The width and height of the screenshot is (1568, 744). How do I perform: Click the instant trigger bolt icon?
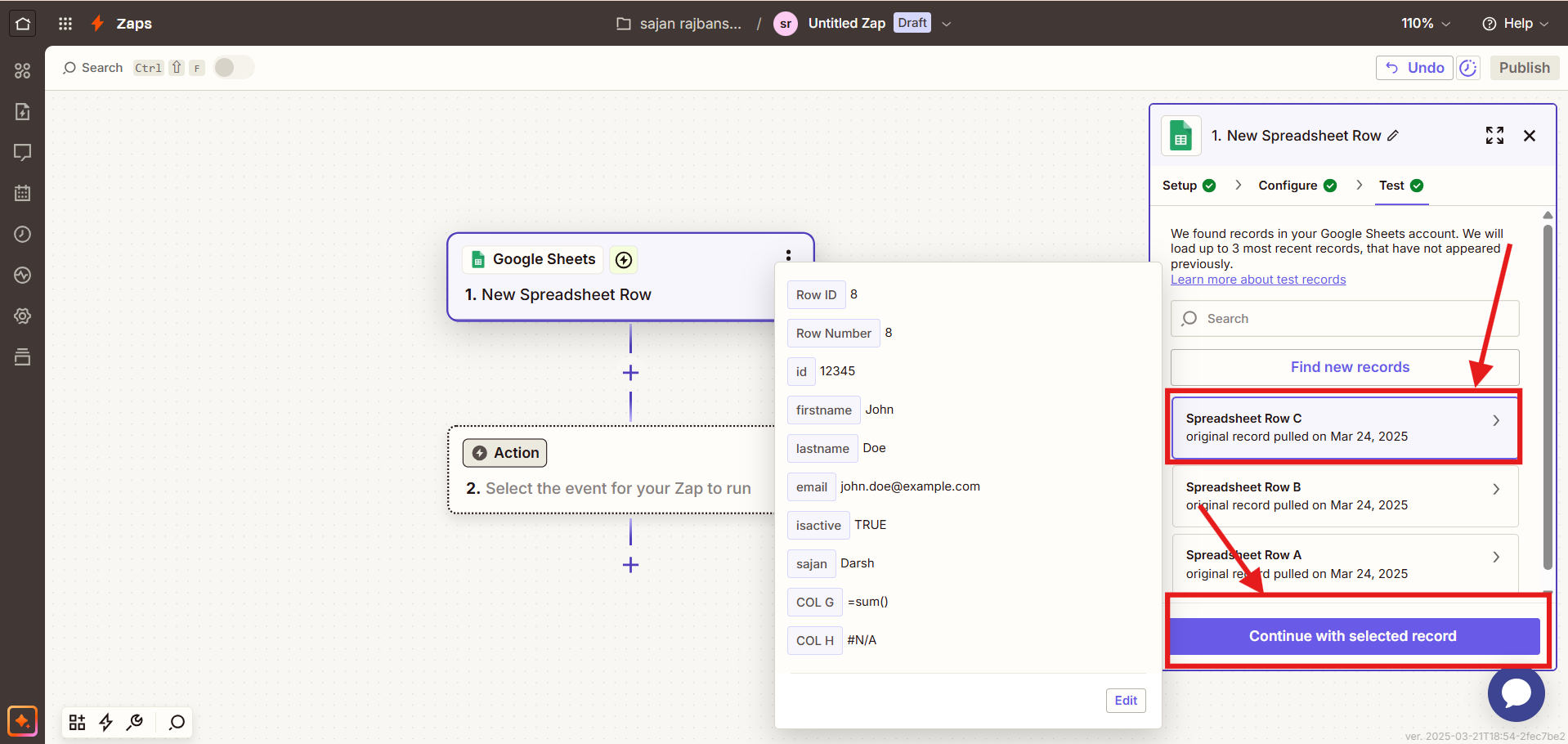click(x=624, y=260)
